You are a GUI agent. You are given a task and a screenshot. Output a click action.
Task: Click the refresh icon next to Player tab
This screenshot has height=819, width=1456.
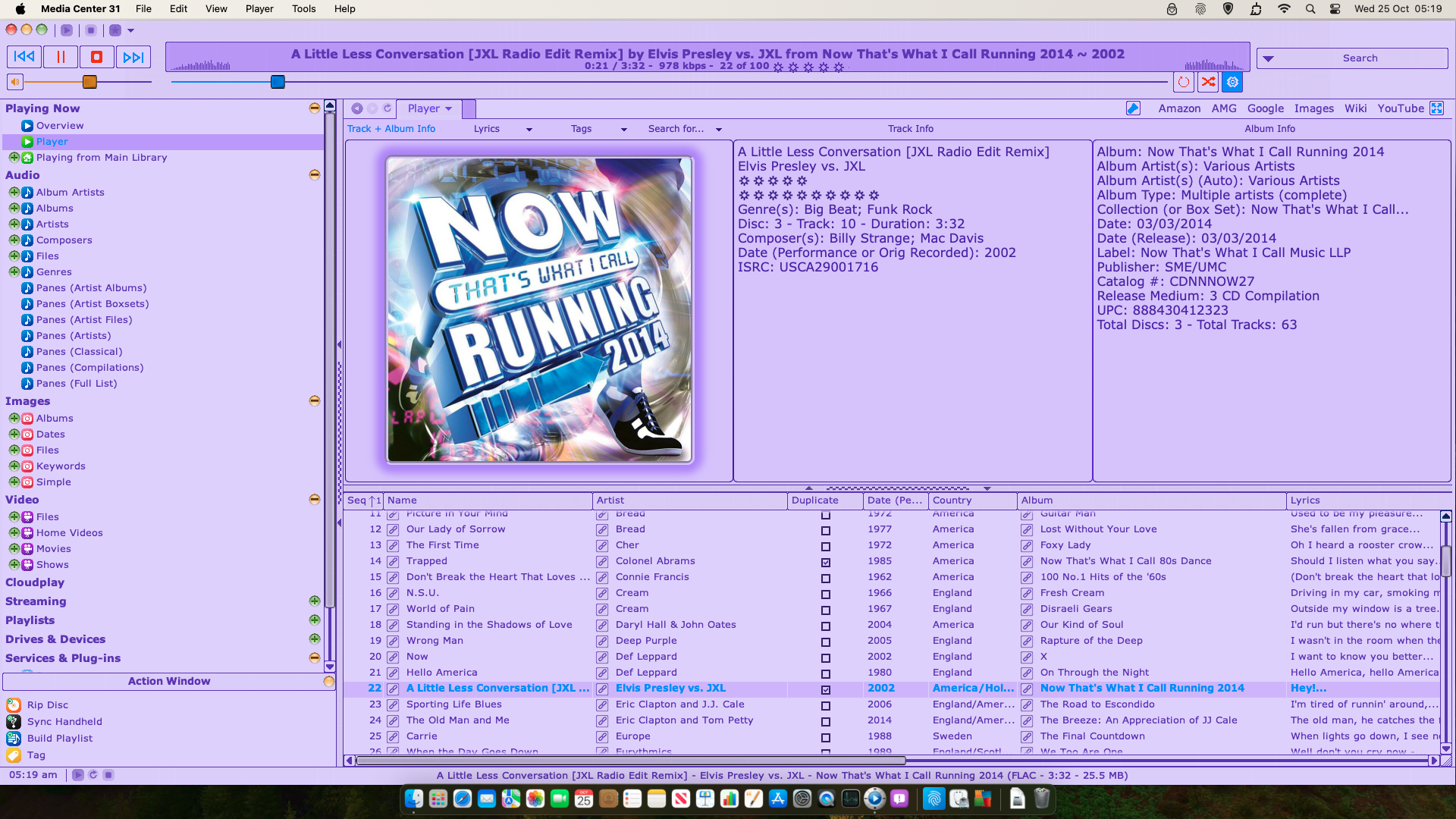coord(388,108)
